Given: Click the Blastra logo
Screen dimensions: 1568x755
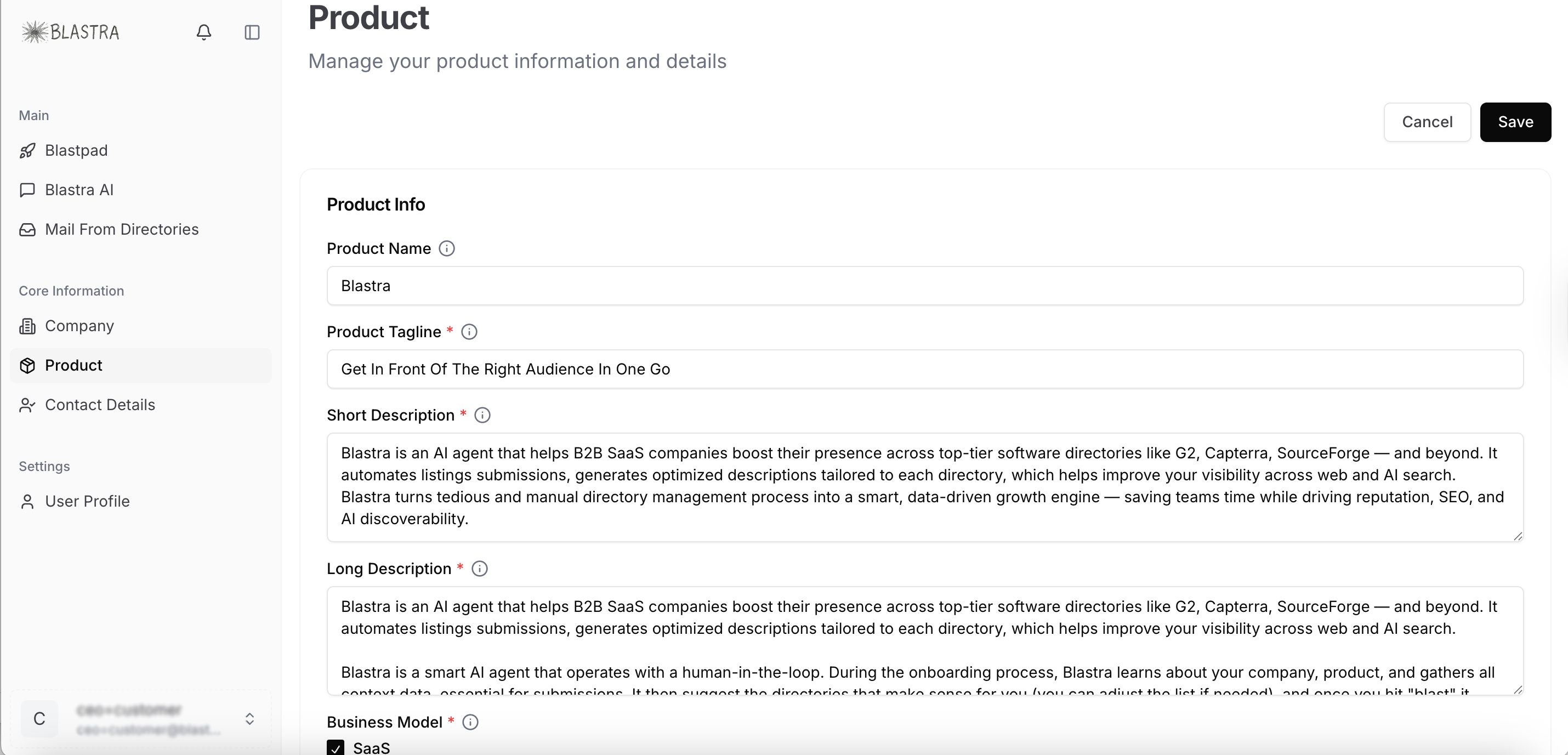Looking at the screenshot, I should click(70, 32).
